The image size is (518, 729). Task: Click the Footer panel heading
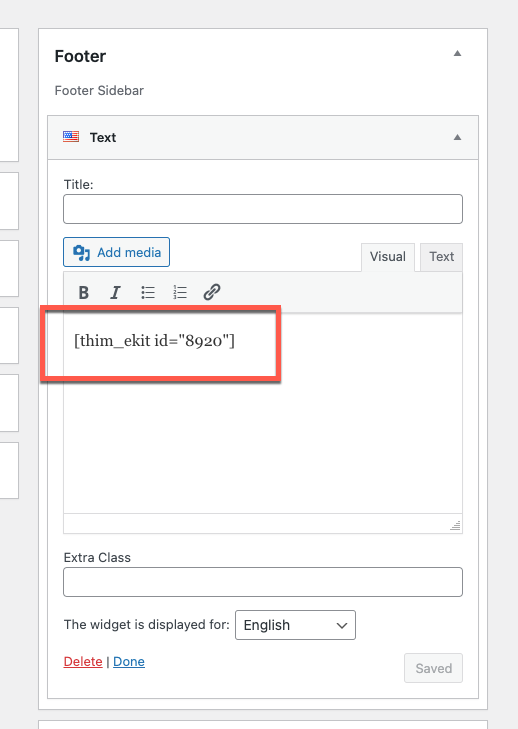[x=80, y=56]
